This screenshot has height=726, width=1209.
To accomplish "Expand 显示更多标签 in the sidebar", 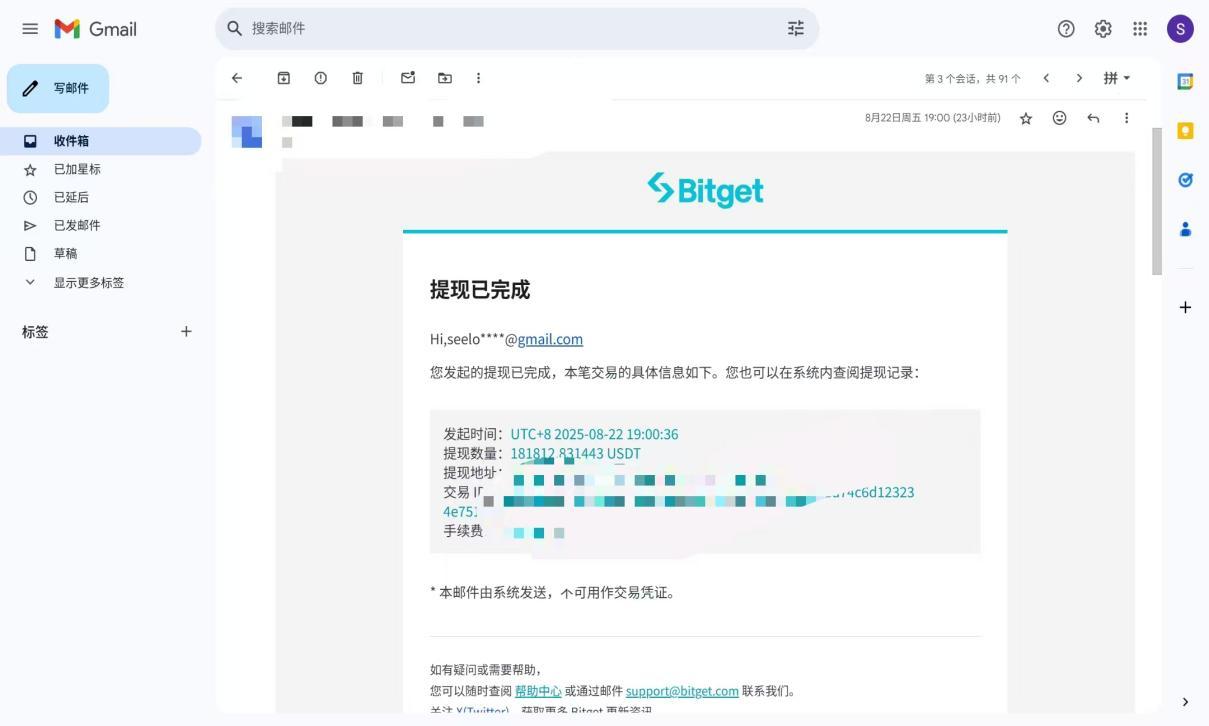I will pos(88,283).
